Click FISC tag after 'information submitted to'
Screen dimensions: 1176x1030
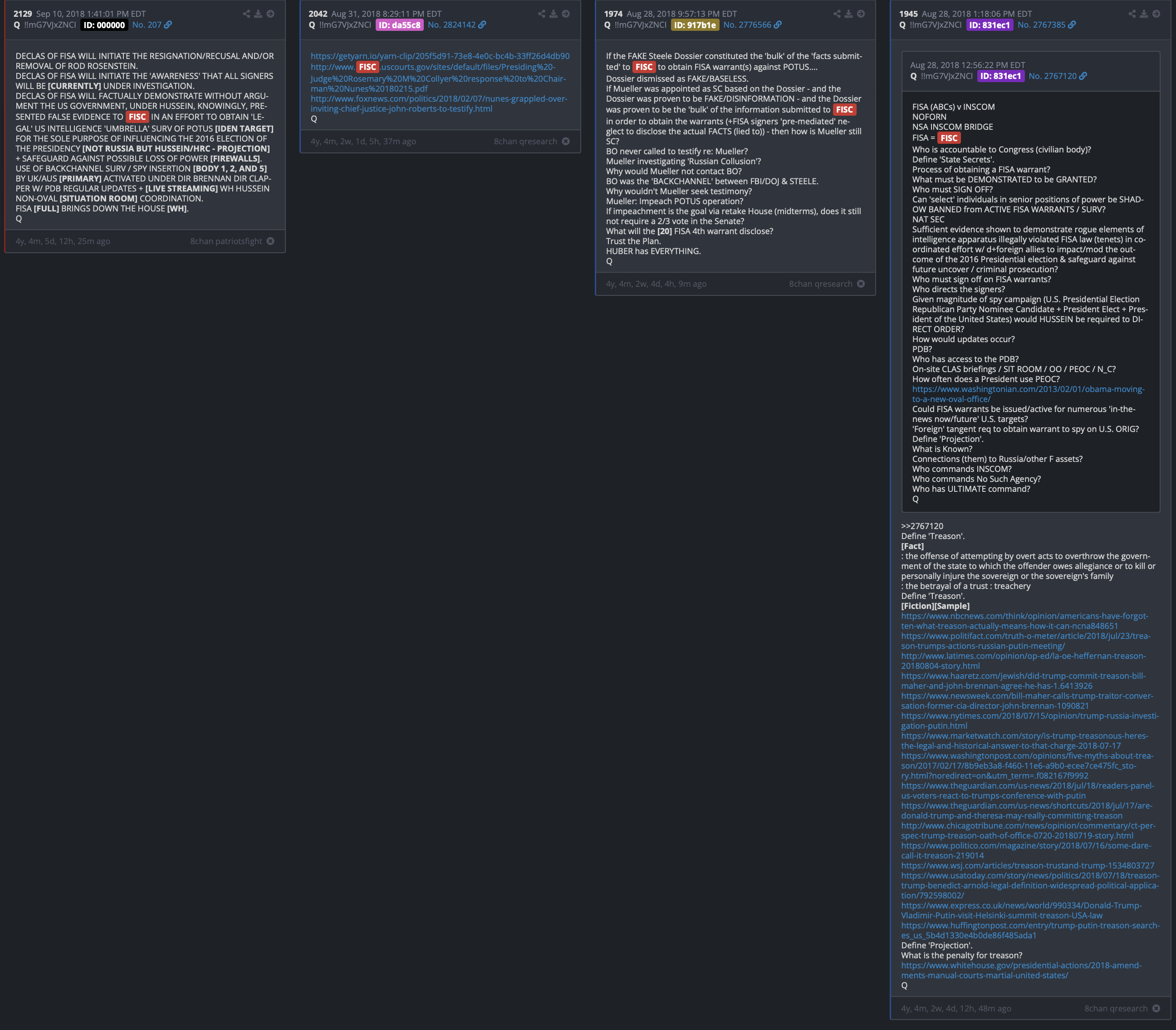pyautogui.click(x=844, y=109)
